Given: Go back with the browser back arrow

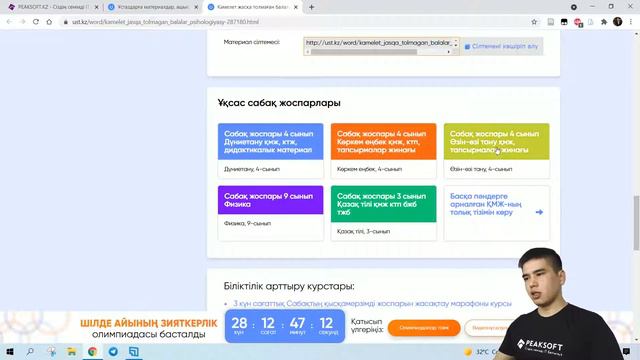Looking at the screenshot, I should 9,22.
